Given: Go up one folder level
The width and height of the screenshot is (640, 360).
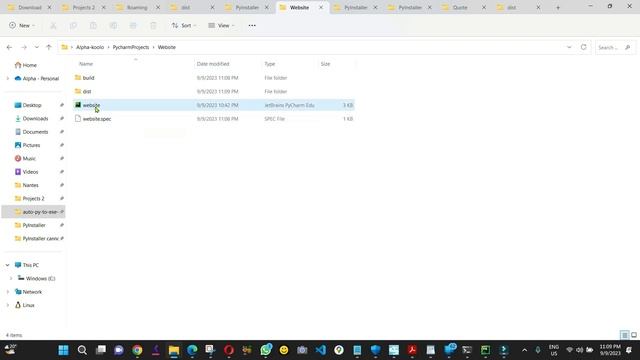Looking at the screenshot, I should pyautogui.click(x=49, y=47).
